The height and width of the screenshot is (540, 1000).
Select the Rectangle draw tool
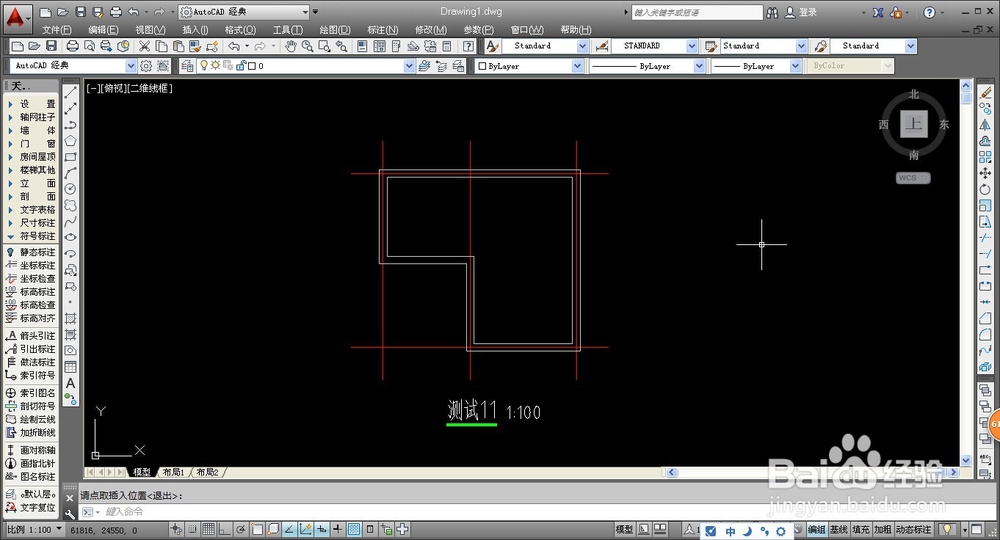pos(71,157)
